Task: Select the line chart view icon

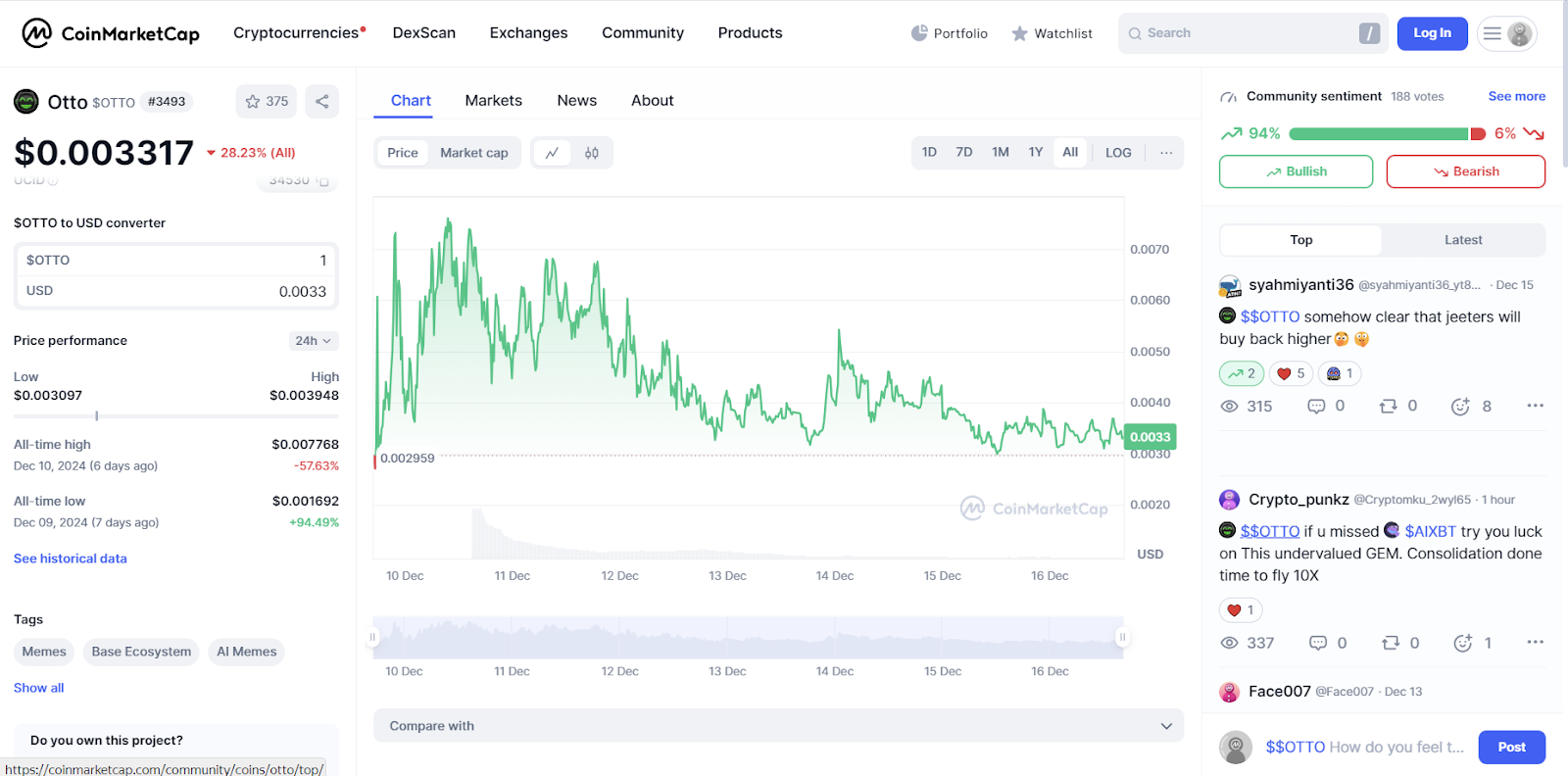Action: click(553, 153)
